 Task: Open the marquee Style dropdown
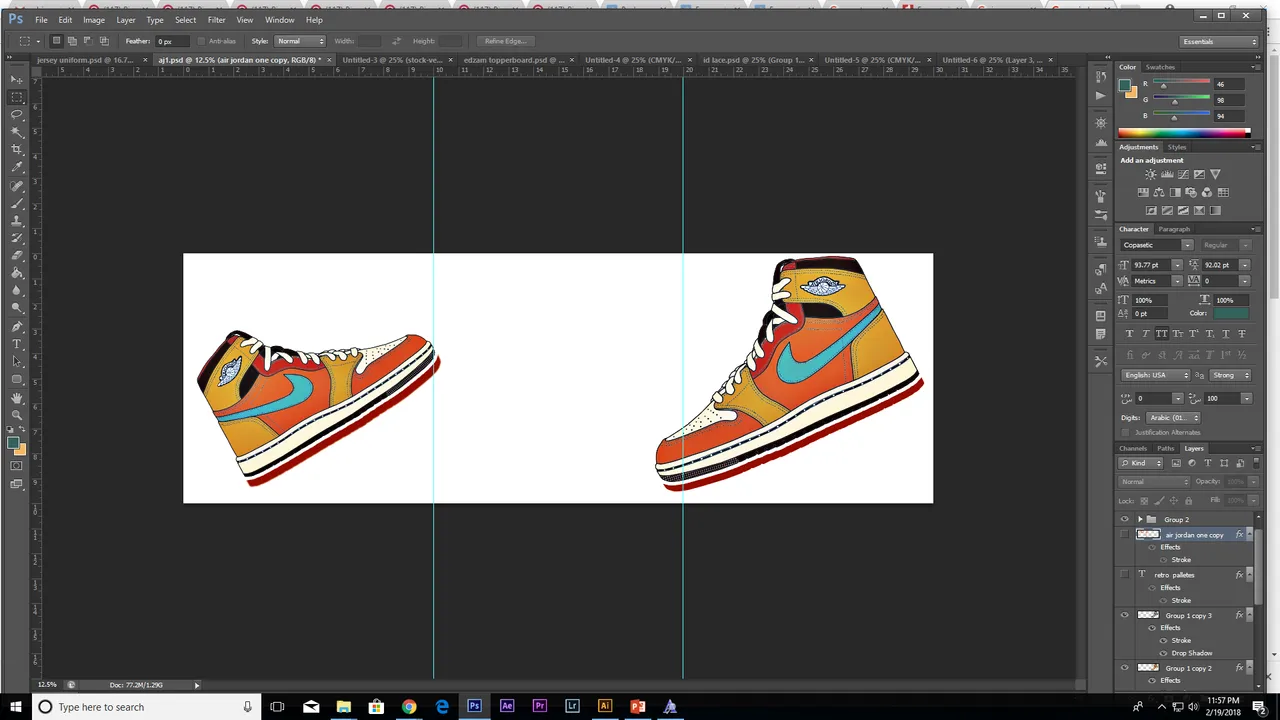coord(300,41)
